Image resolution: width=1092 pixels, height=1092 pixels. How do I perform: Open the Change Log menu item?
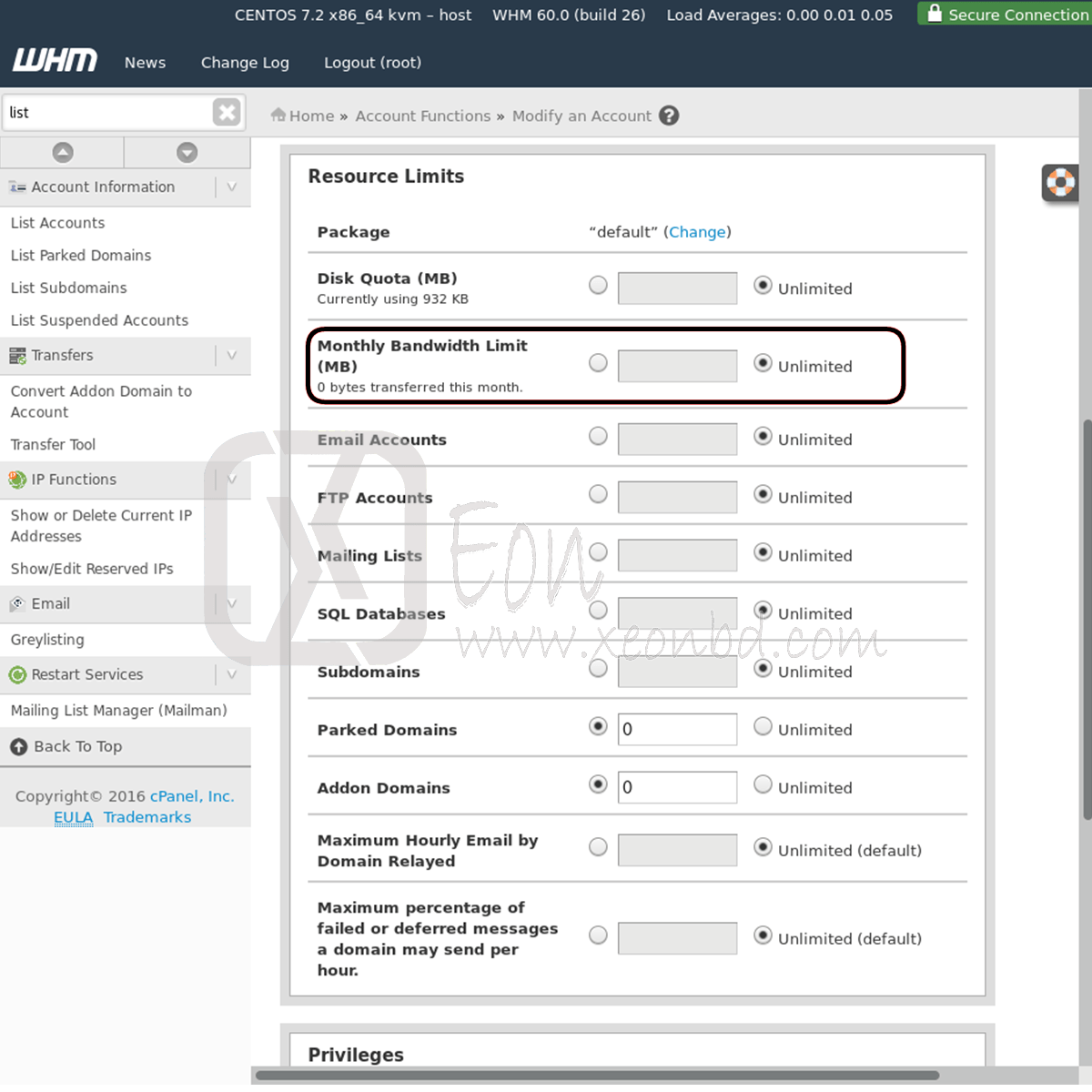245,63
